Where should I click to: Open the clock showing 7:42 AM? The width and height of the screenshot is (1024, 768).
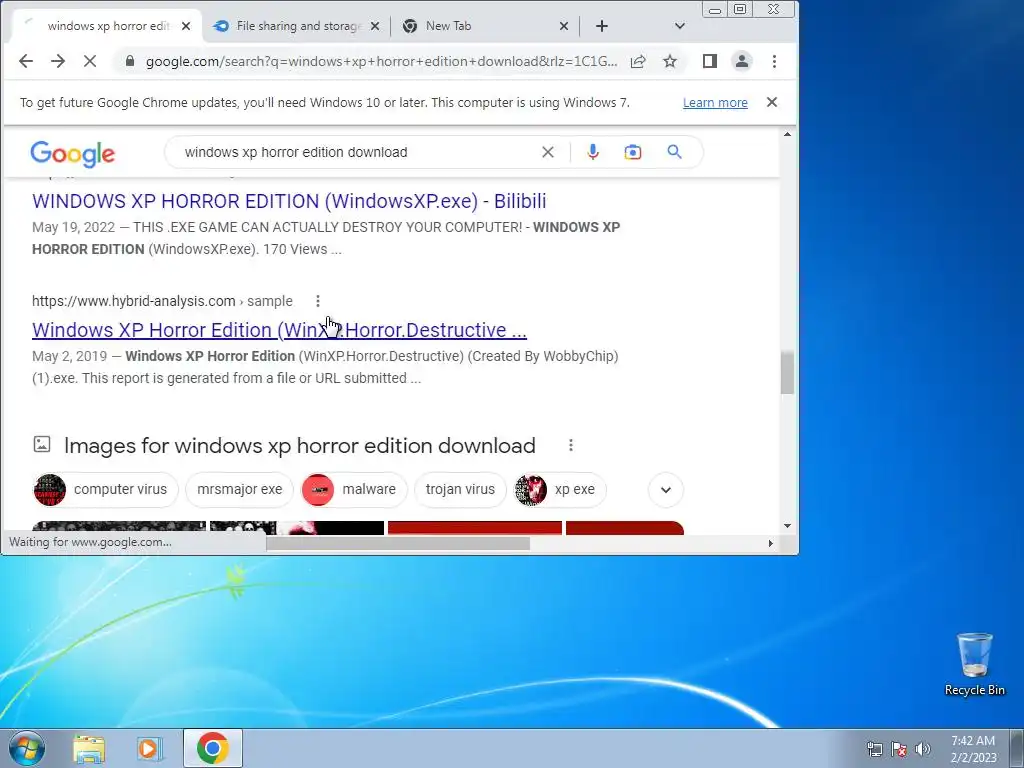(x=973, y=749)
